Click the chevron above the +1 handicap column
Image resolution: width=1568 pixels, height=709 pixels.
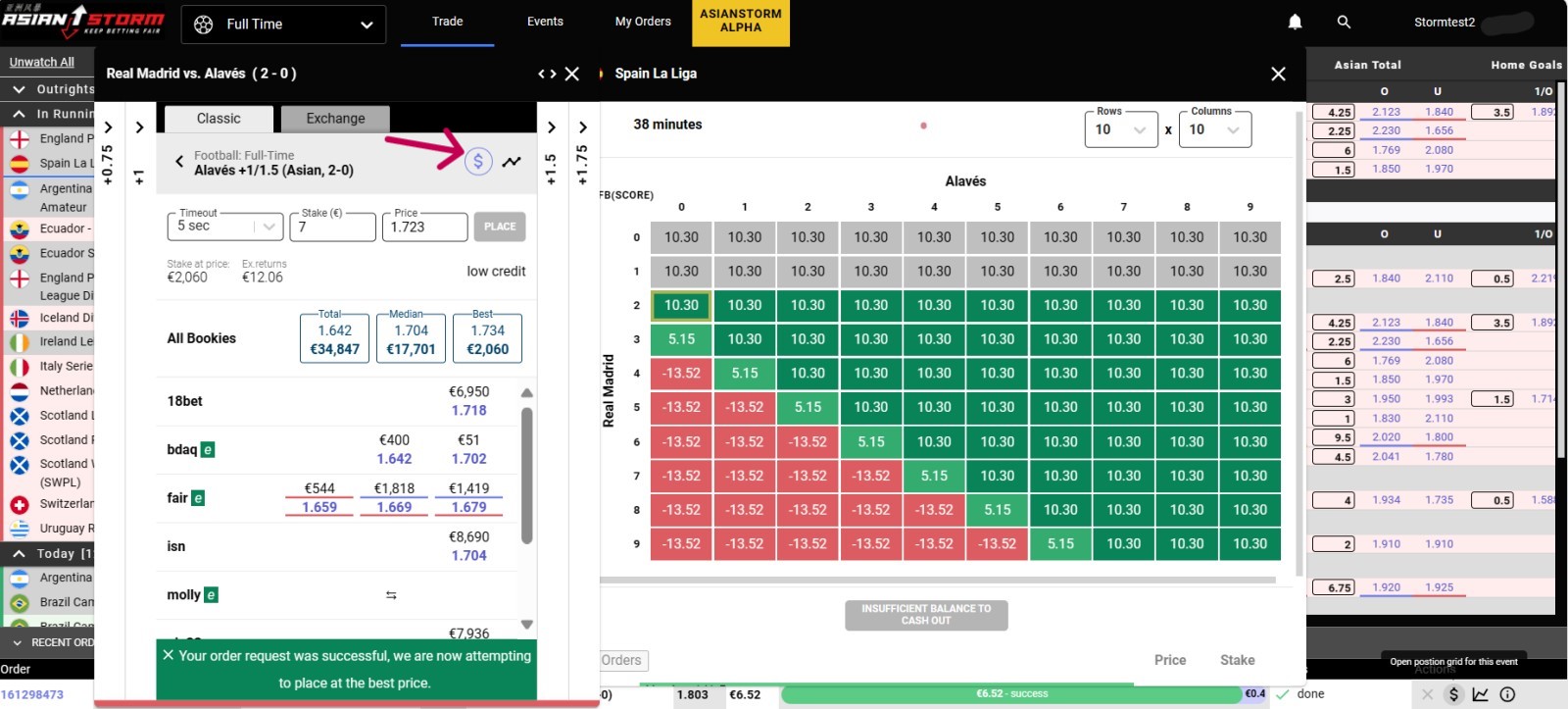click(139, 127)
